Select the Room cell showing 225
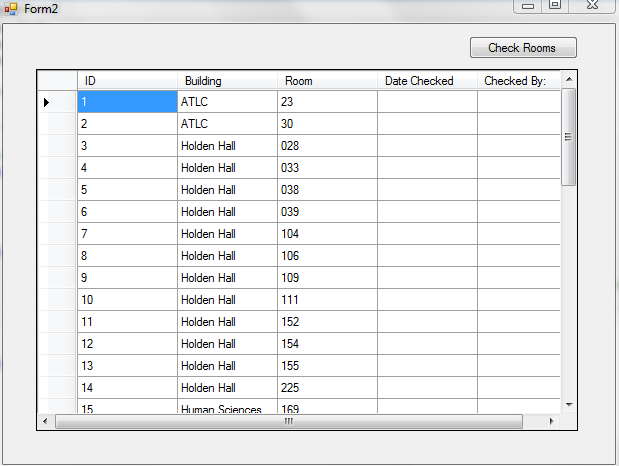This screenshot has height=466, width=619. pyautogui.click(x=327, y=388)
